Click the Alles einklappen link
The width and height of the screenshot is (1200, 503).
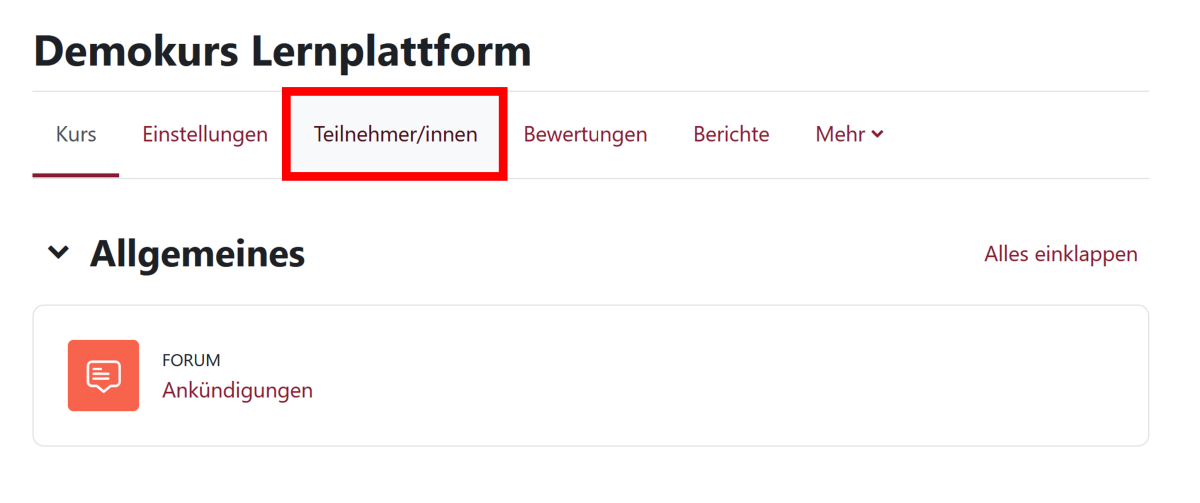(x=1060, y=254)
